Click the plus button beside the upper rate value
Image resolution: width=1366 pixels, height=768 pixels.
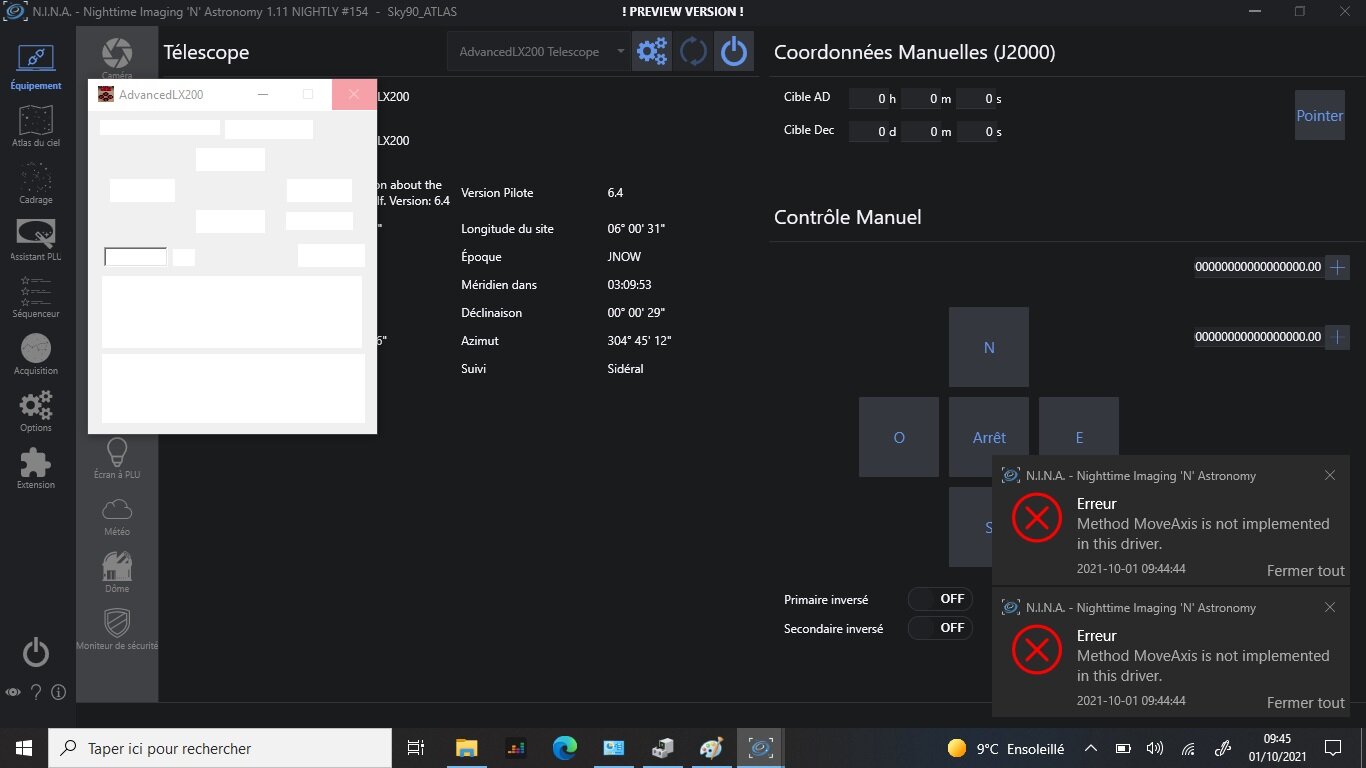coord(1337,267)
